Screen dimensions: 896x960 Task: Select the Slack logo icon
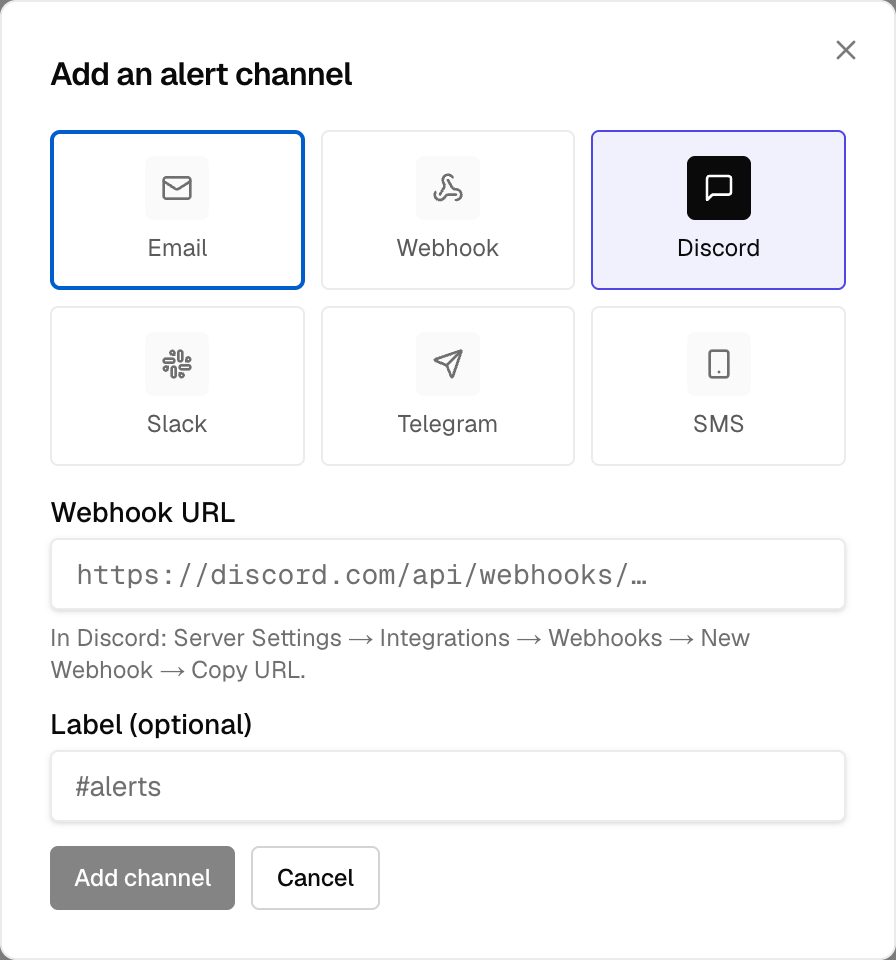pos(177,364)
